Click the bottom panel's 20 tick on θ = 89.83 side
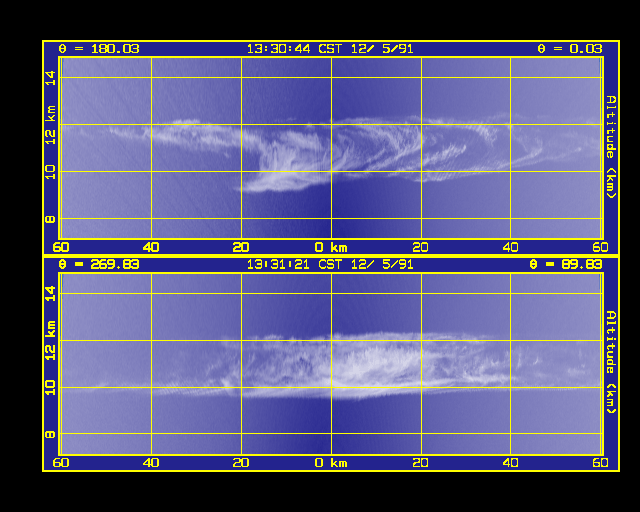Viewport: 640px width, 512px height. [x=420, y=463]
